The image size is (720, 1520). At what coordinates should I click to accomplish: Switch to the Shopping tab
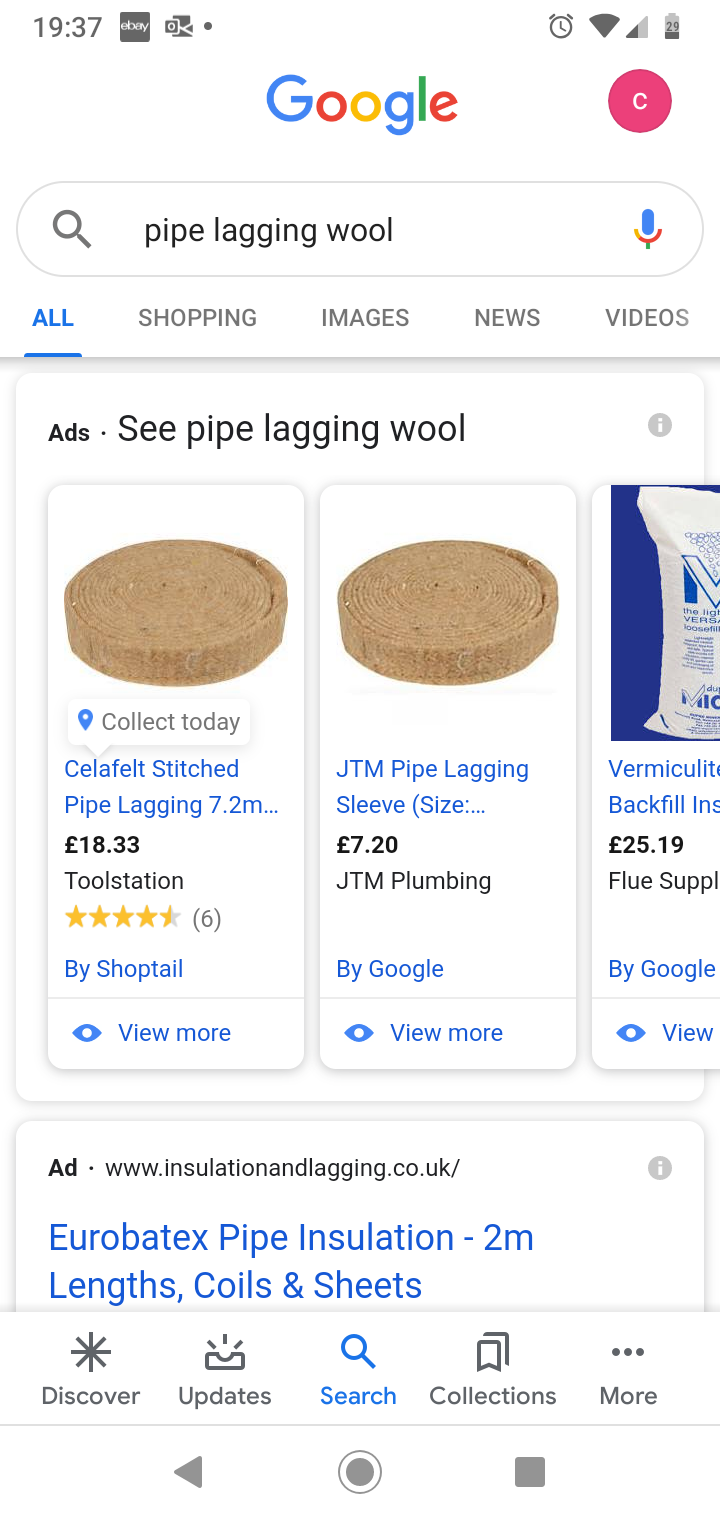pyautogui.click(x=197, y=318)
